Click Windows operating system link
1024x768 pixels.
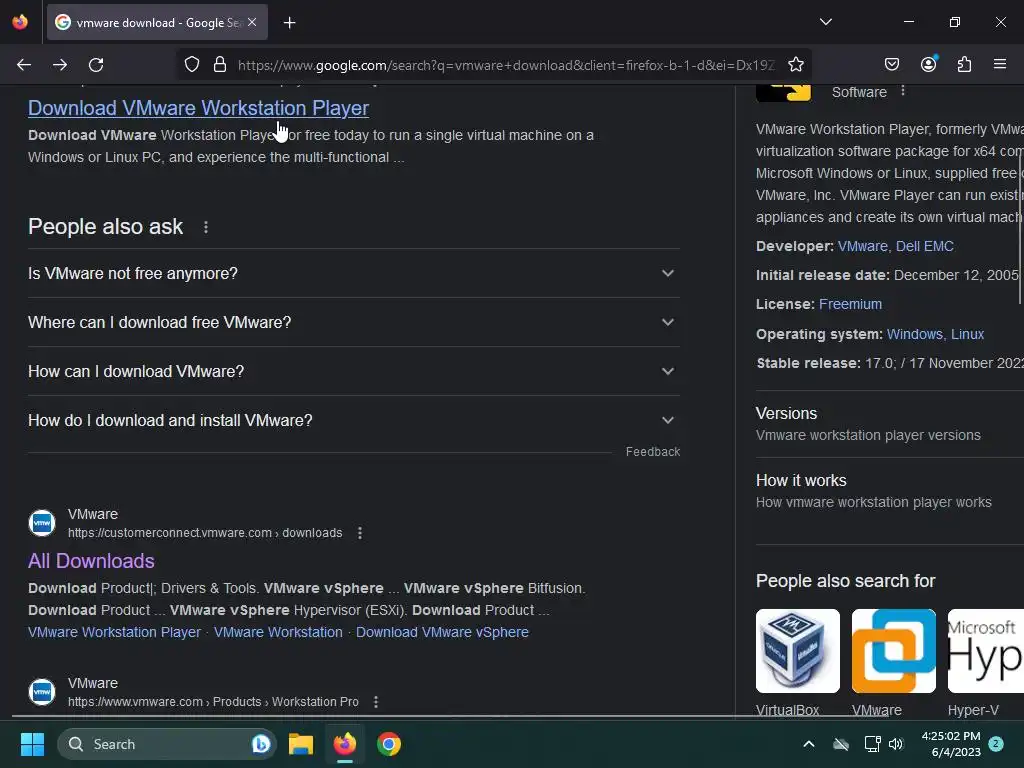(914, 334)
